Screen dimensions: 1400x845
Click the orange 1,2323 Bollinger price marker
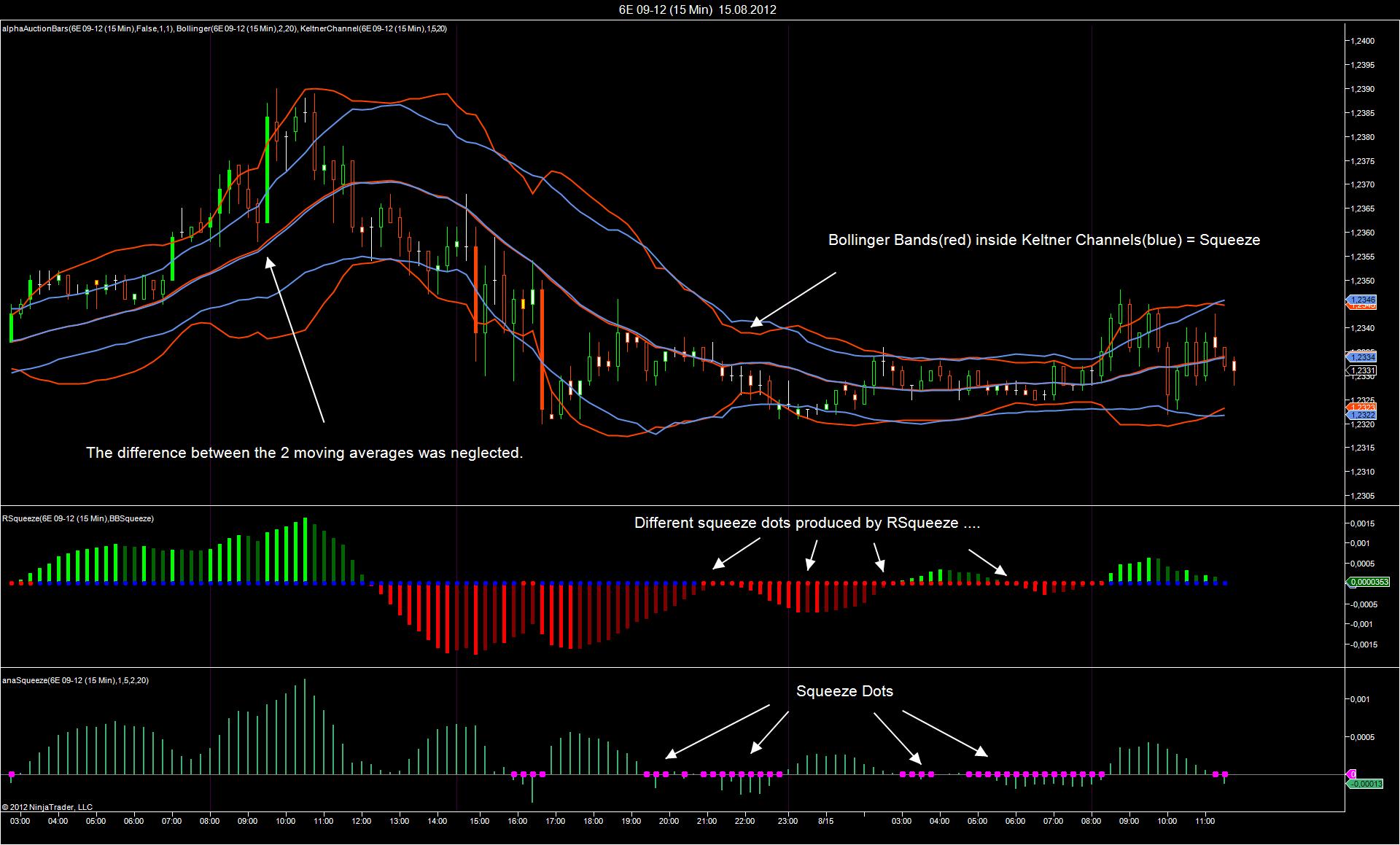(1362, 406)
